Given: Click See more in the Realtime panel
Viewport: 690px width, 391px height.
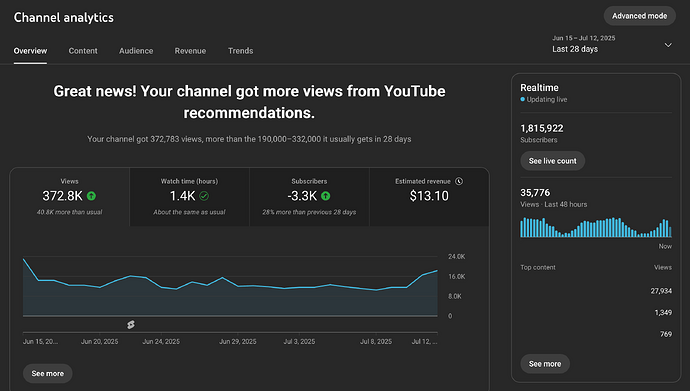Looking at the screenshot, I should click(545, 364).
